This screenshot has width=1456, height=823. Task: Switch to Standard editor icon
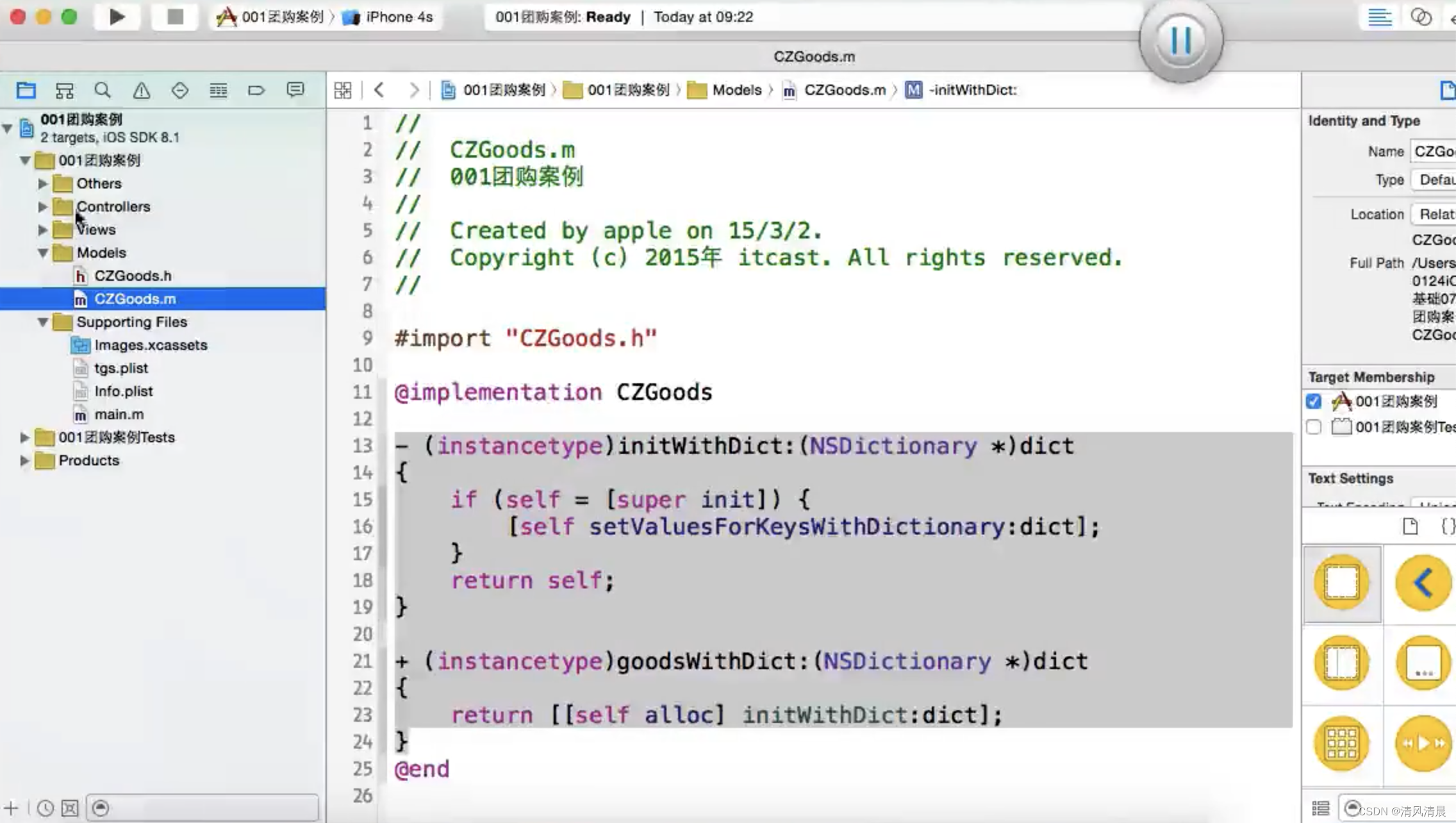1379,17
